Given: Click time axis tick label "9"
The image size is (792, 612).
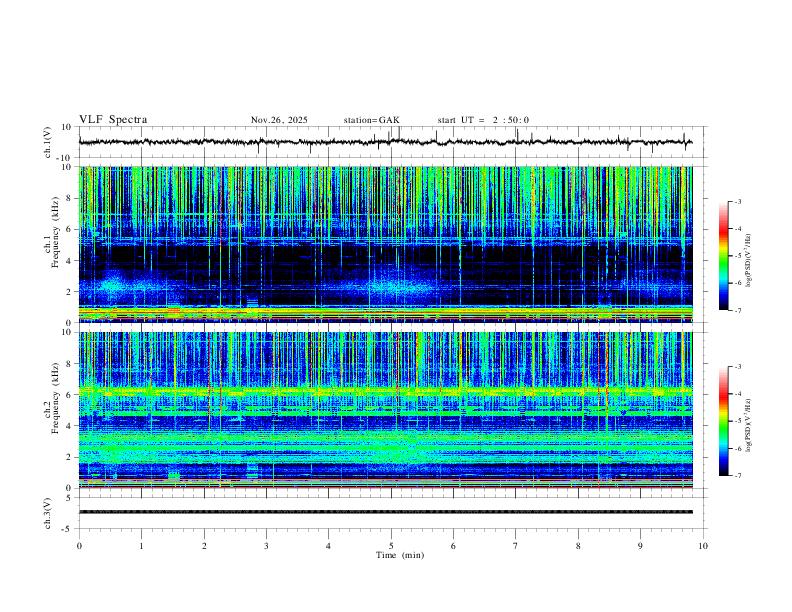Looking at the screenshot, I should tap(640, 546).
